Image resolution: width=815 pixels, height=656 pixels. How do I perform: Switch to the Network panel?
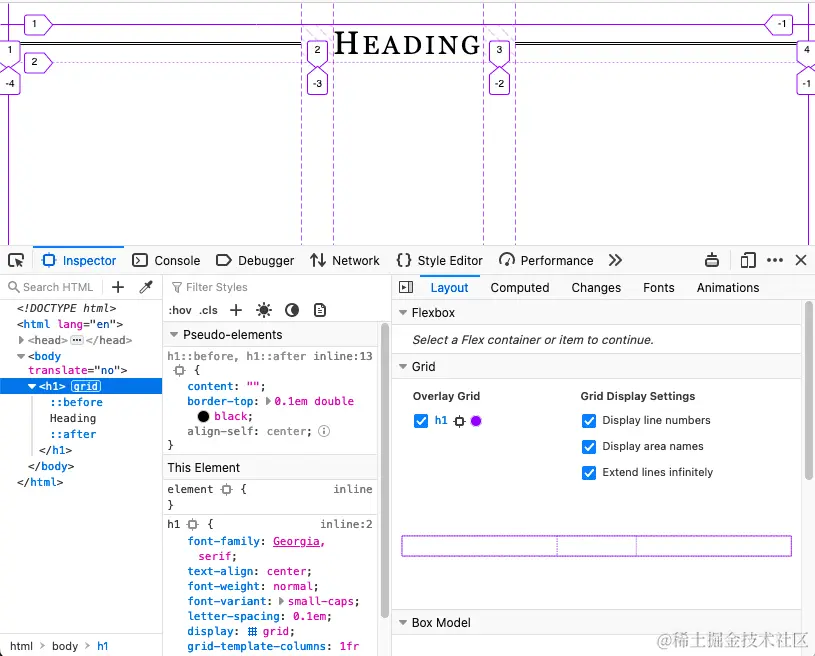click(x=345, y=260)
